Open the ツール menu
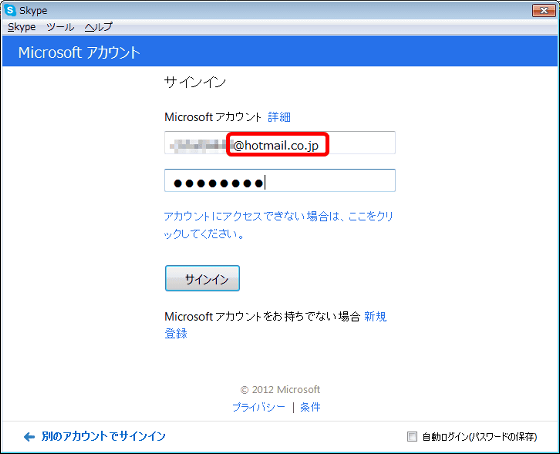 [60, 27]
